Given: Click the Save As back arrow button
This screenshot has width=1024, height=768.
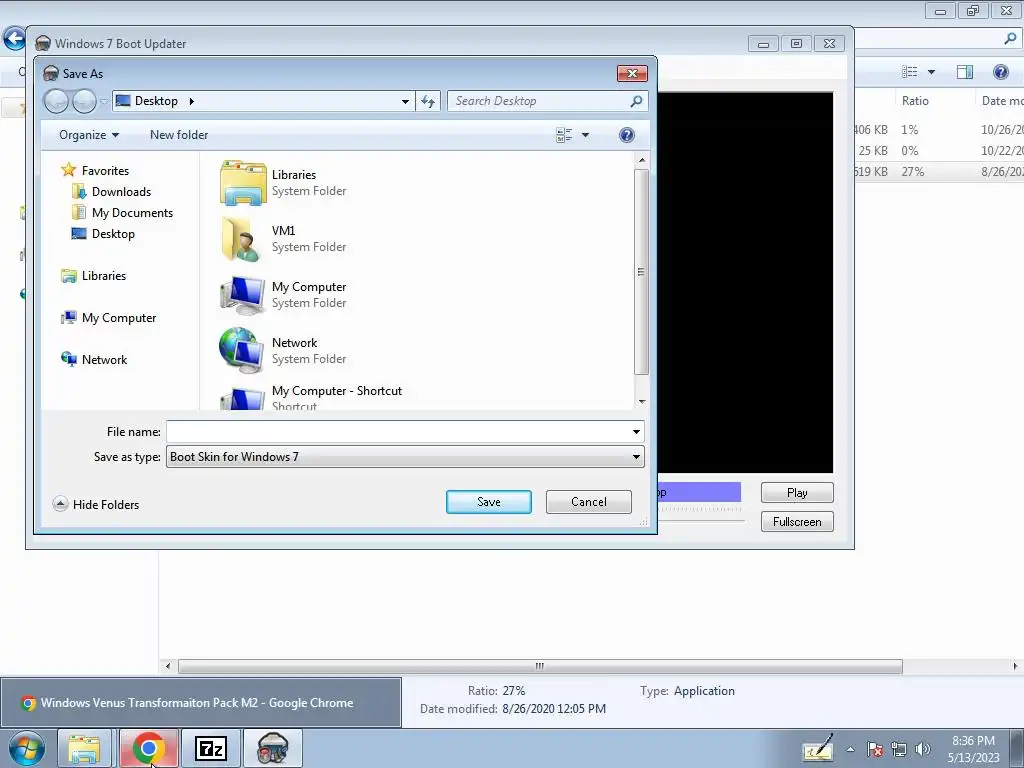Looking at the screenshot, I should tap(56, 101).
